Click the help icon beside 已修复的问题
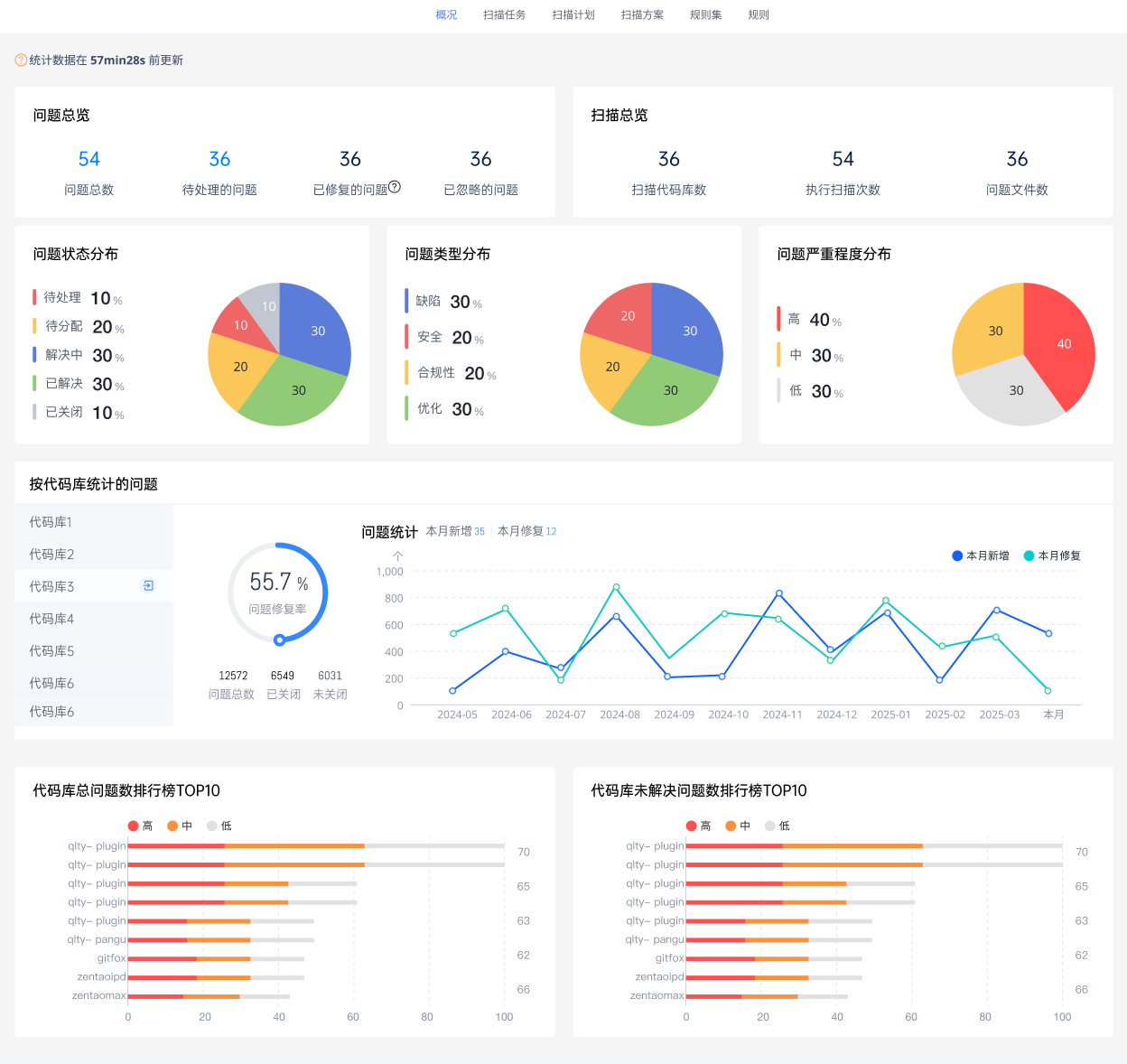The image size is (1127, 1064). [x=395, y=188]
